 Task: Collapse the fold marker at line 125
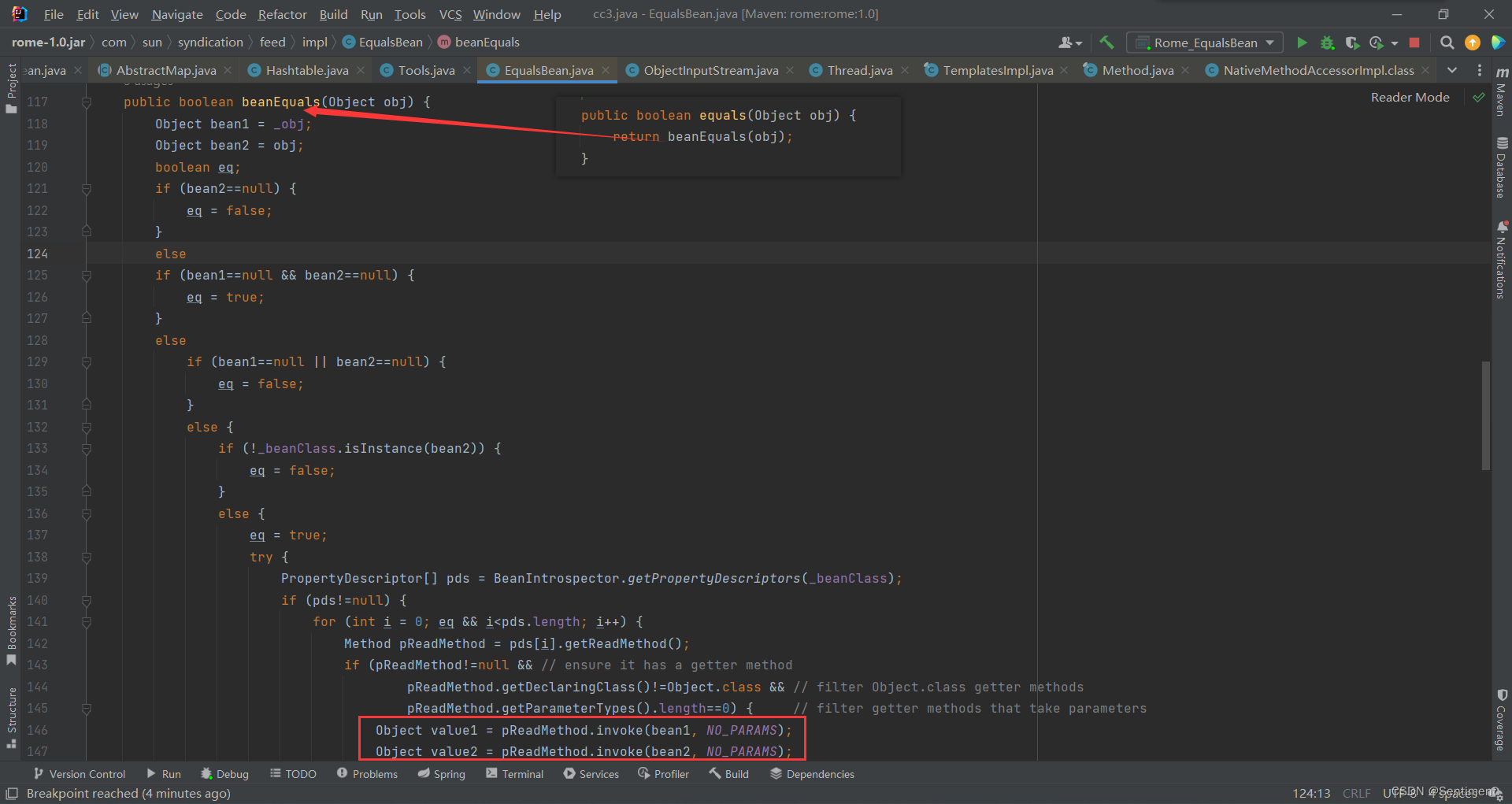(x=87, y=276)
